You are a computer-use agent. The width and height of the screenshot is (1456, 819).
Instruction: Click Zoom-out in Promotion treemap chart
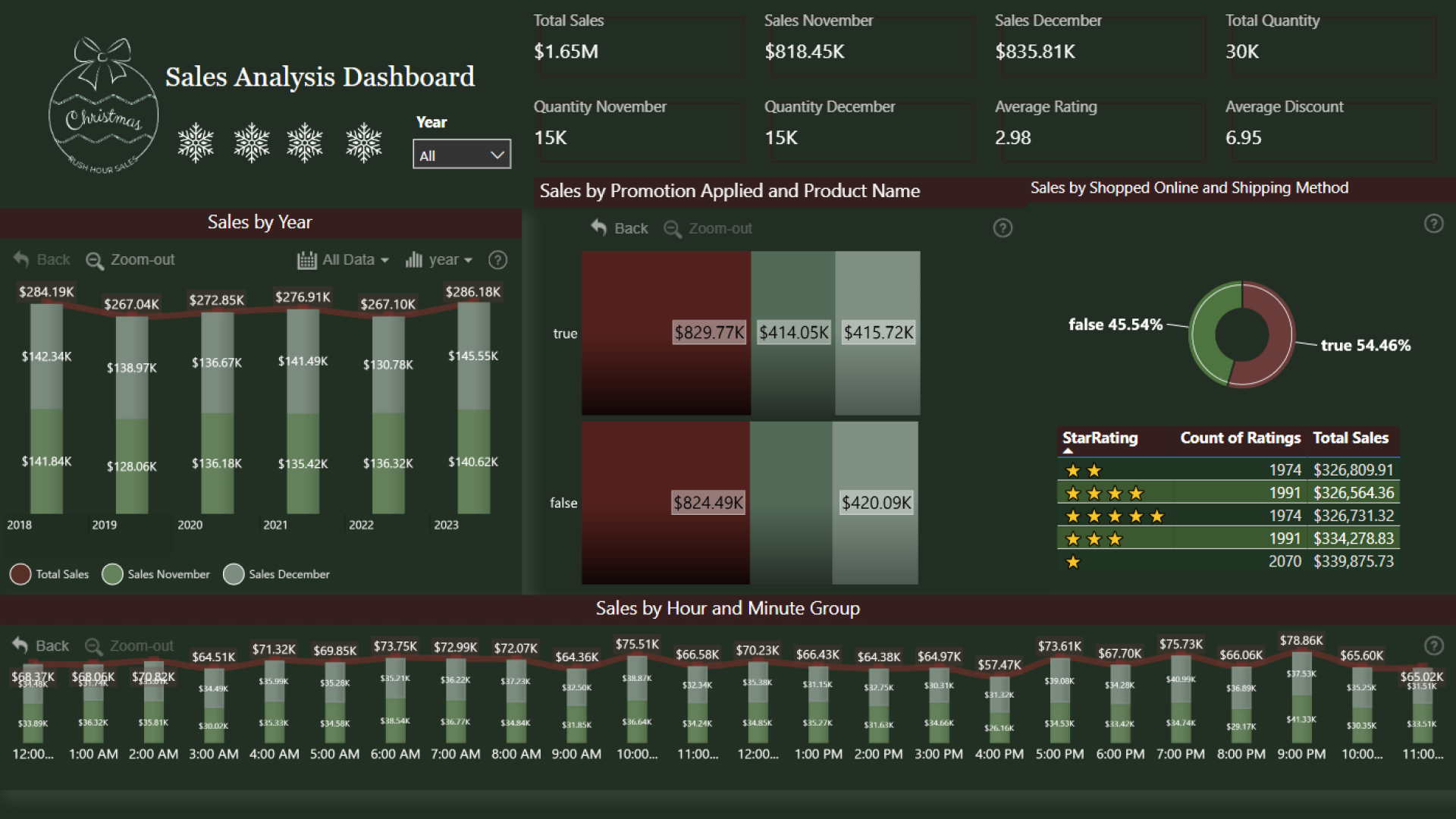pyautogui.click(x=708, y=227)
